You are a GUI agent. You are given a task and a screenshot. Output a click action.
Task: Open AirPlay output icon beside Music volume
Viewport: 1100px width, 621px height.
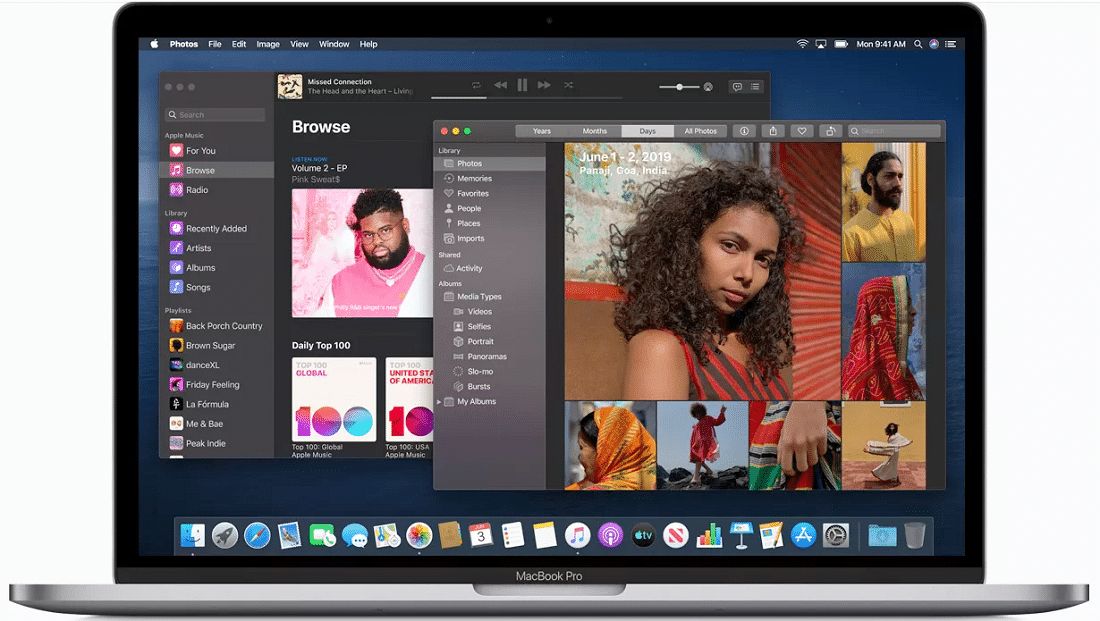point(709,87)
